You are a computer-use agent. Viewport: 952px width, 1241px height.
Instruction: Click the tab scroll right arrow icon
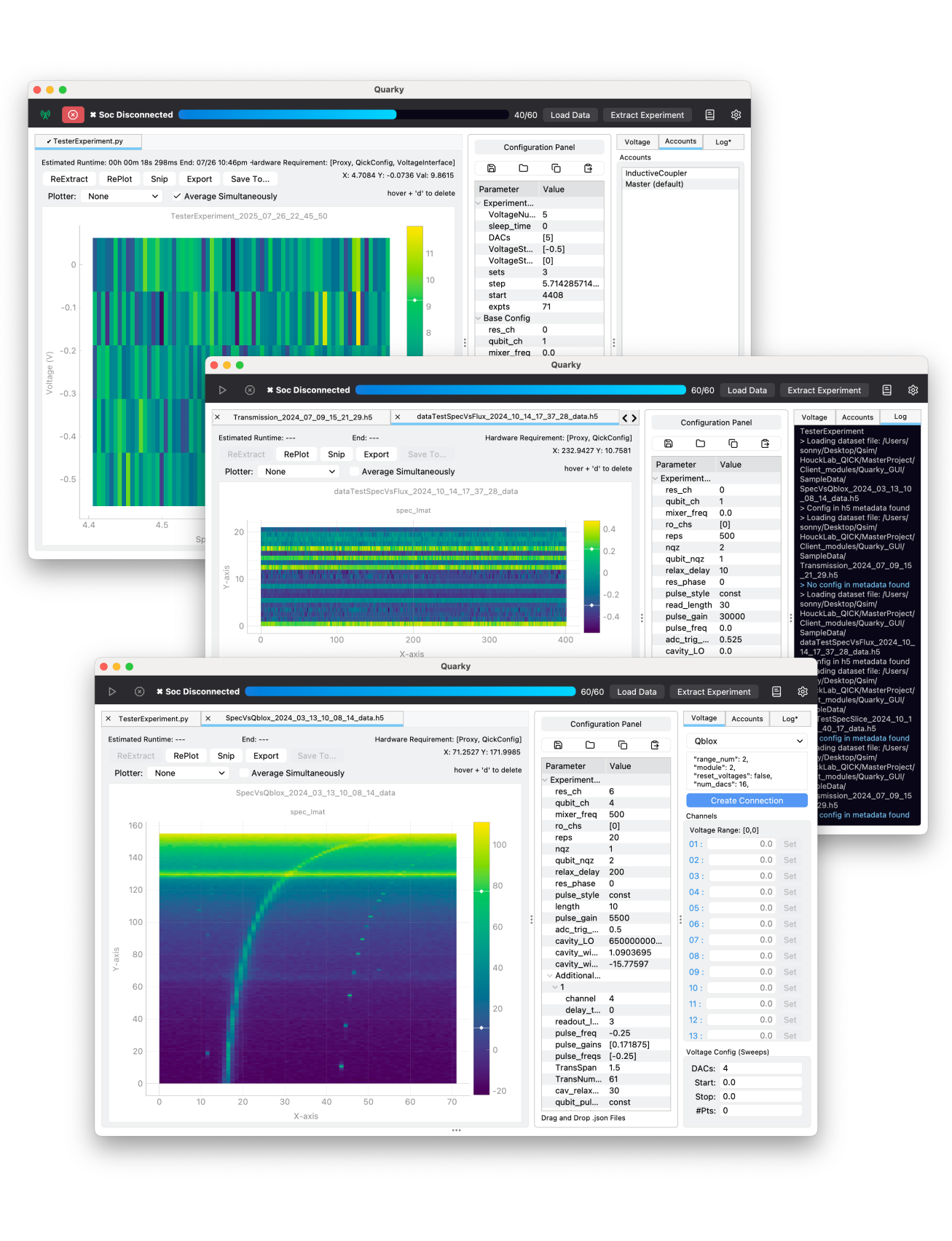coord(634,418)
